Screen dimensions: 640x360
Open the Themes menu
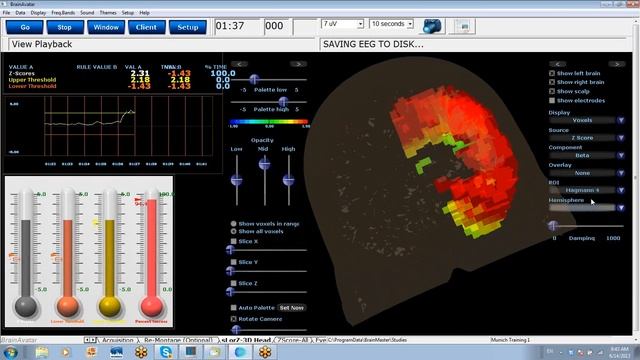108,13
